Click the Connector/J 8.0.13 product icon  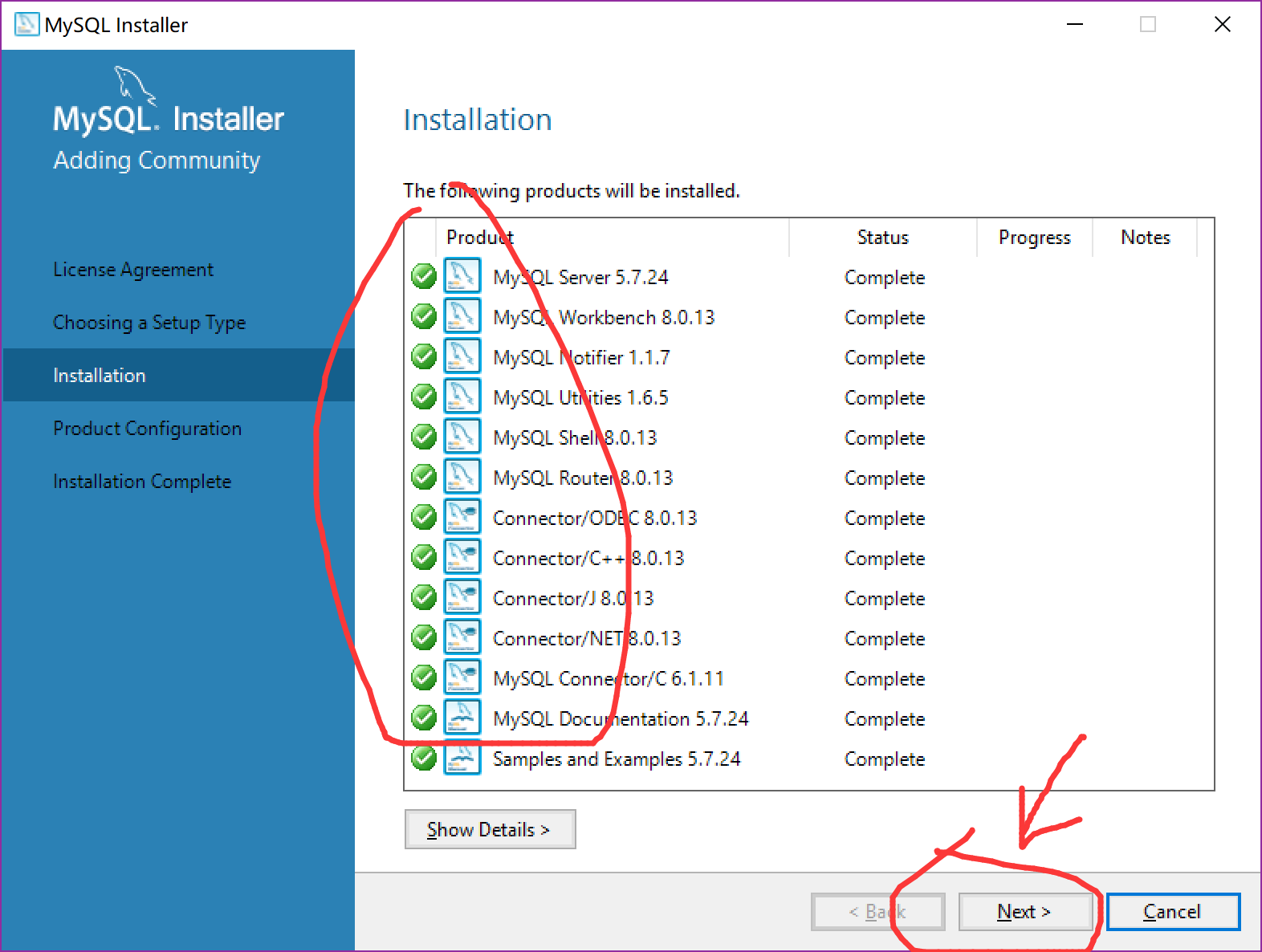(x=462, y=596)
